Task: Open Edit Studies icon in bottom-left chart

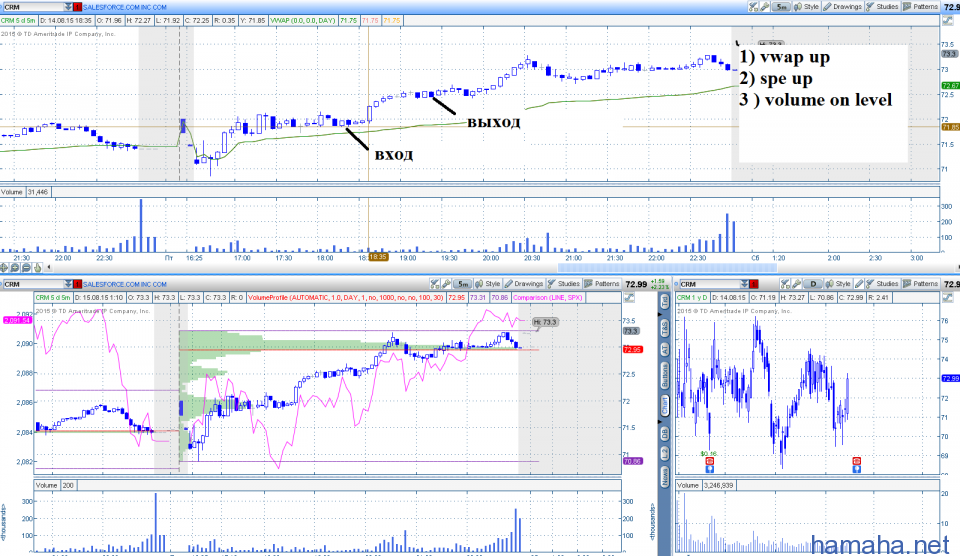Action: (x=435, y=284)
